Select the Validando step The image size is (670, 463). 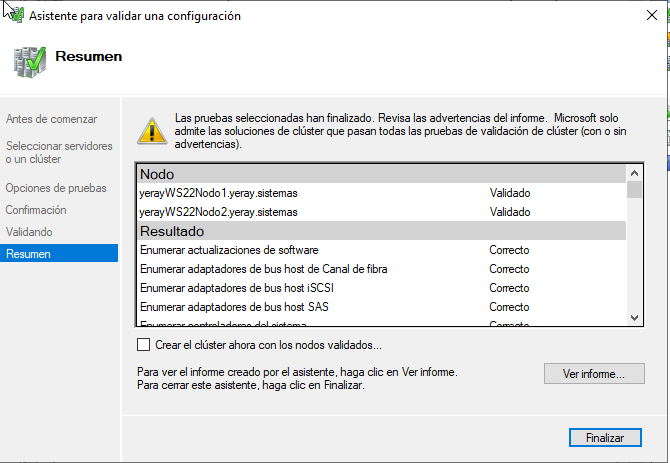(x=29, y=232)
